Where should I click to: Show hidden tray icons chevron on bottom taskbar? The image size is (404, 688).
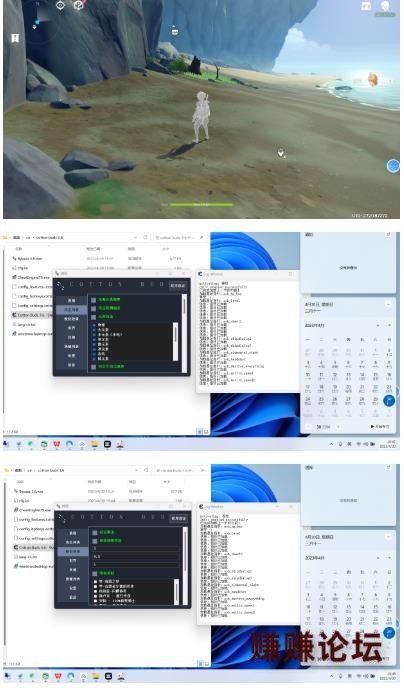332,677
